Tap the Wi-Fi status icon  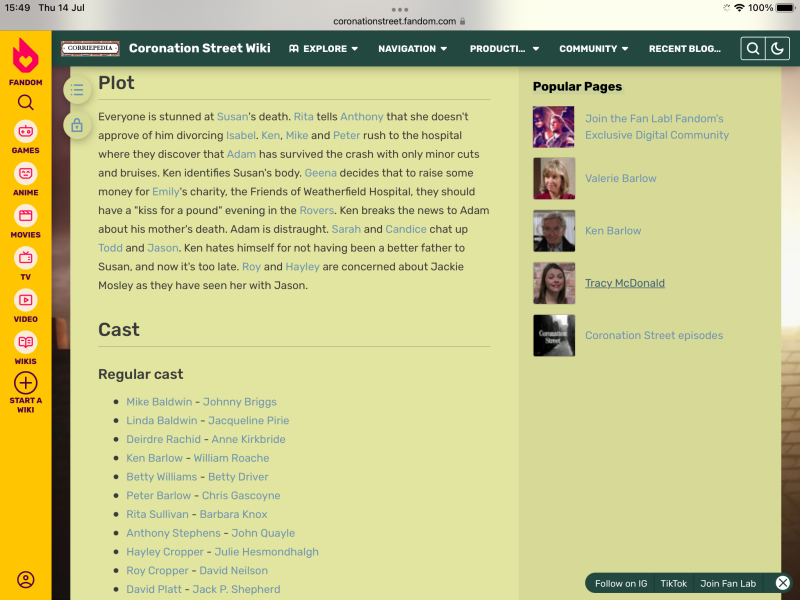coord(739,8)
